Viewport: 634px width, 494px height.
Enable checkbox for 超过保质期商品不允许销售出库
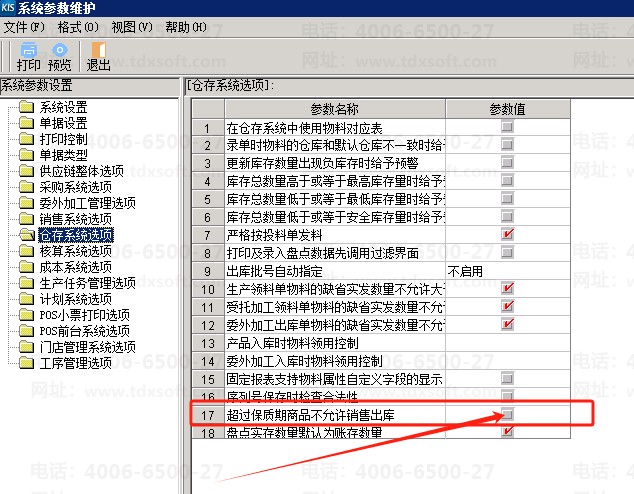pos(508,414)
